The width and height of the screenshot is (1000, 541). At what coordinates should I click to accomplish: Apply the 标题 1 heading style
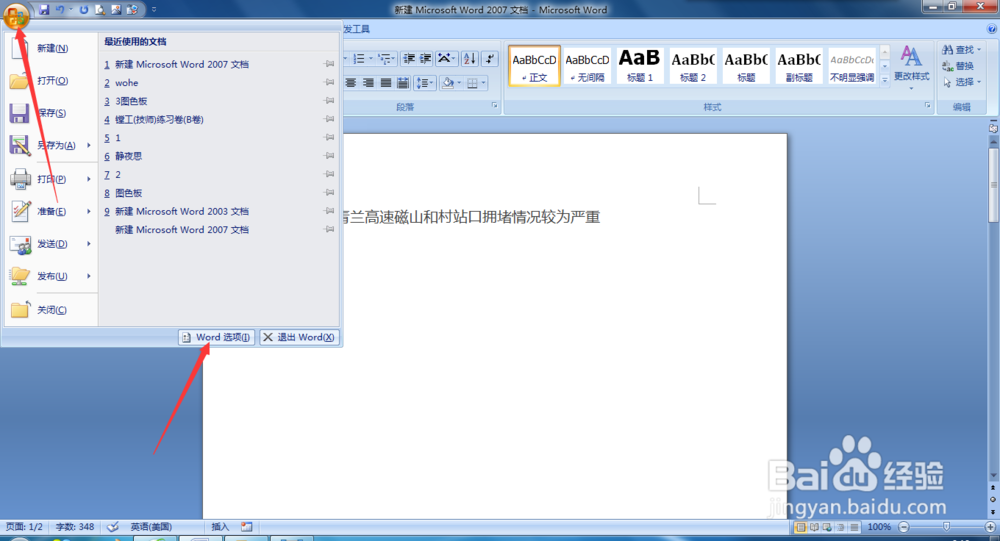[640, 66]
